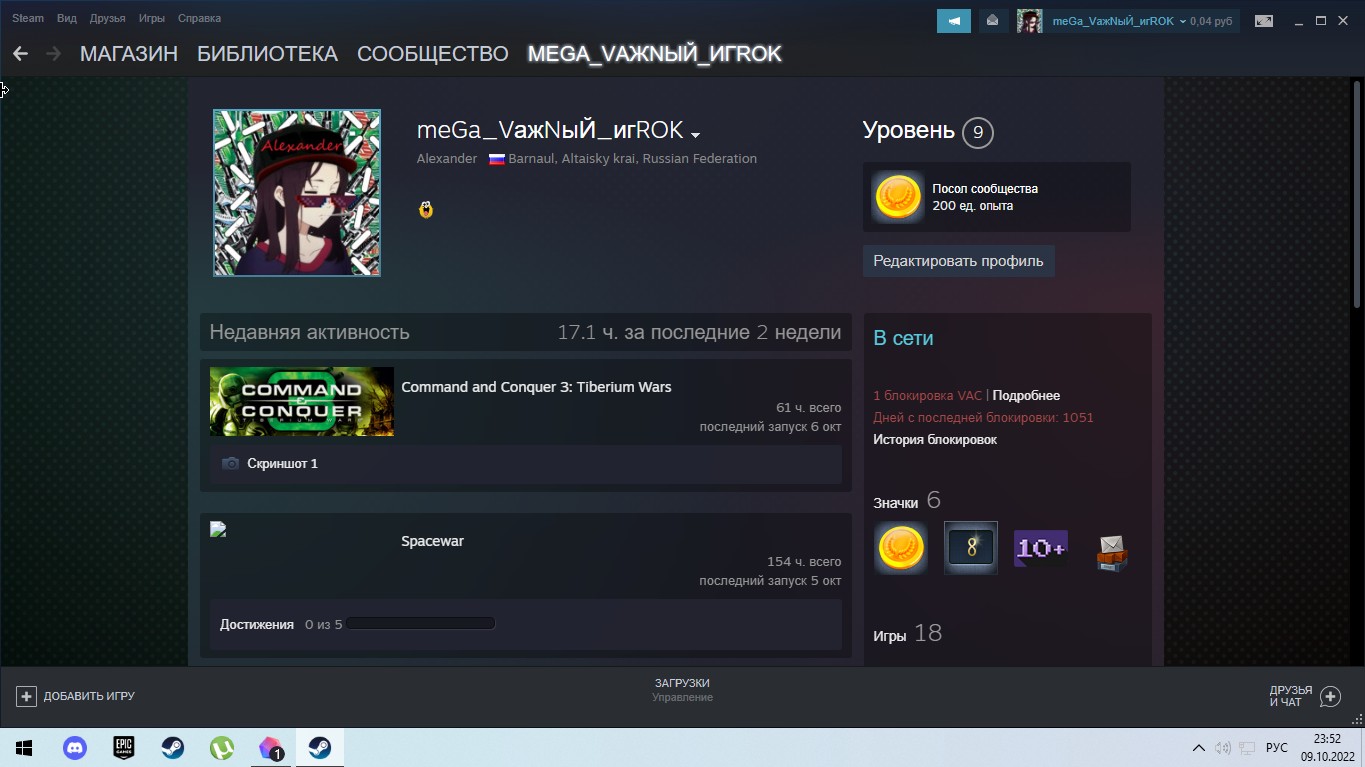Open Подробнее link for VAC ban
The width and height of the screenshot is (1365, 767).
[x=1026, y=396]
